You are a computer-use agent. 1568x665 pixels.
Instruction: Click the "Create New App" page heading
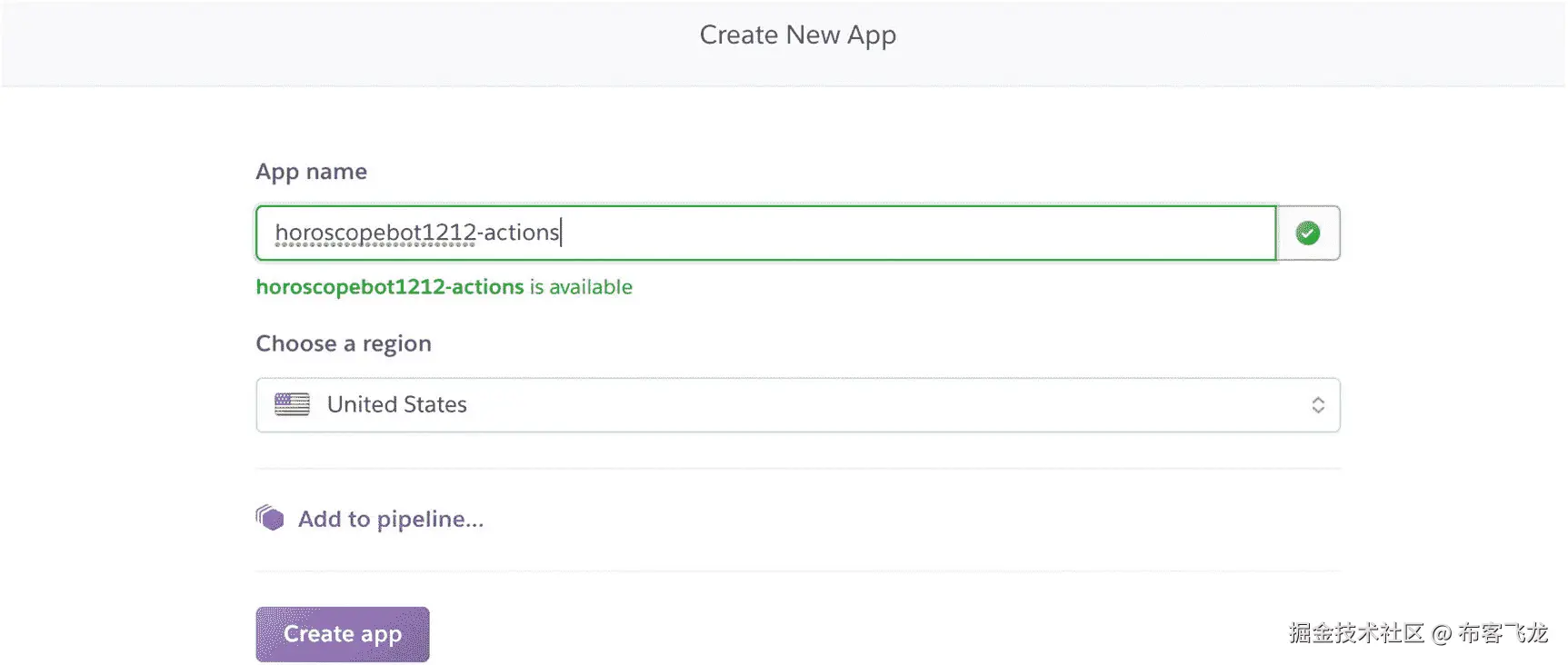[x=797, y=35]
